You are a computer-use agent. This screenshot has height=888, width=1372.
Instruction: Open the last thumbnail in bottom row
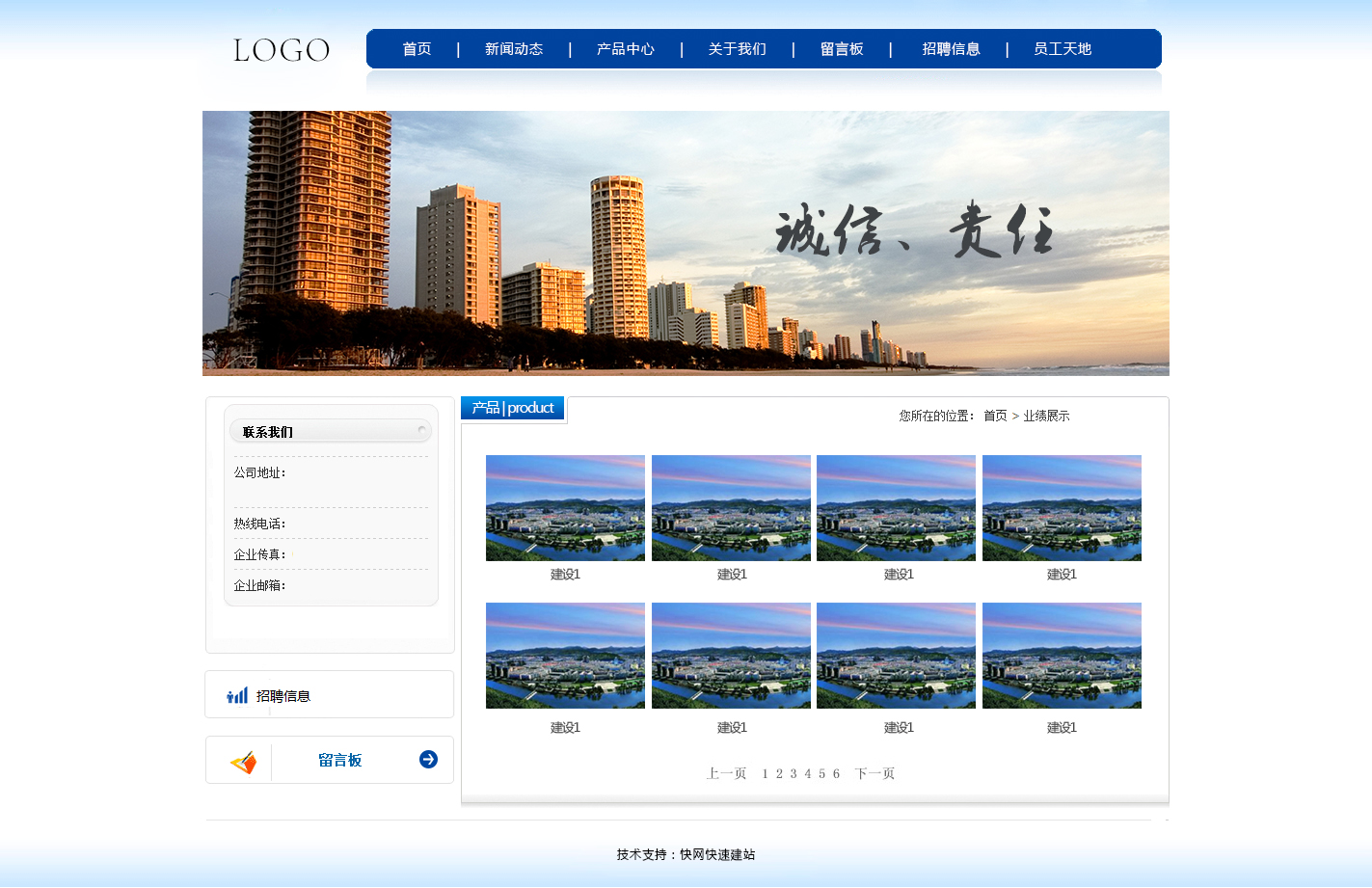click(1062, 656)
